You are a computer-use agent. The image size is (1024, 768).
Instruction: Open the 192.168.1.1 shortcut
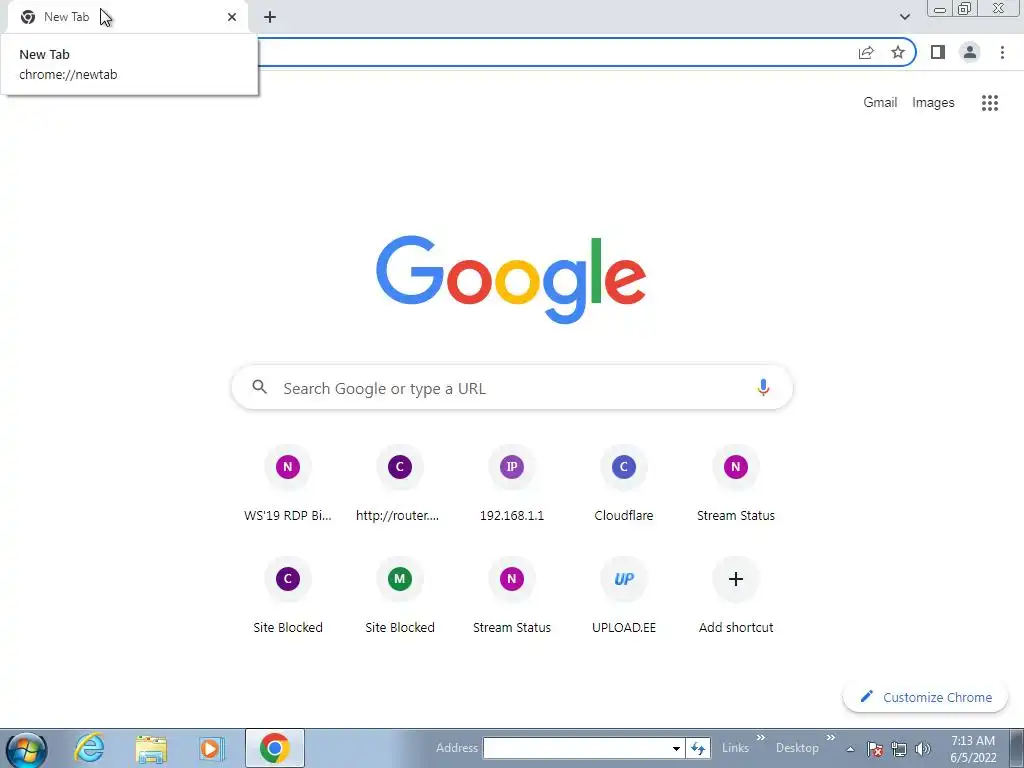click(x=512, y=483)
